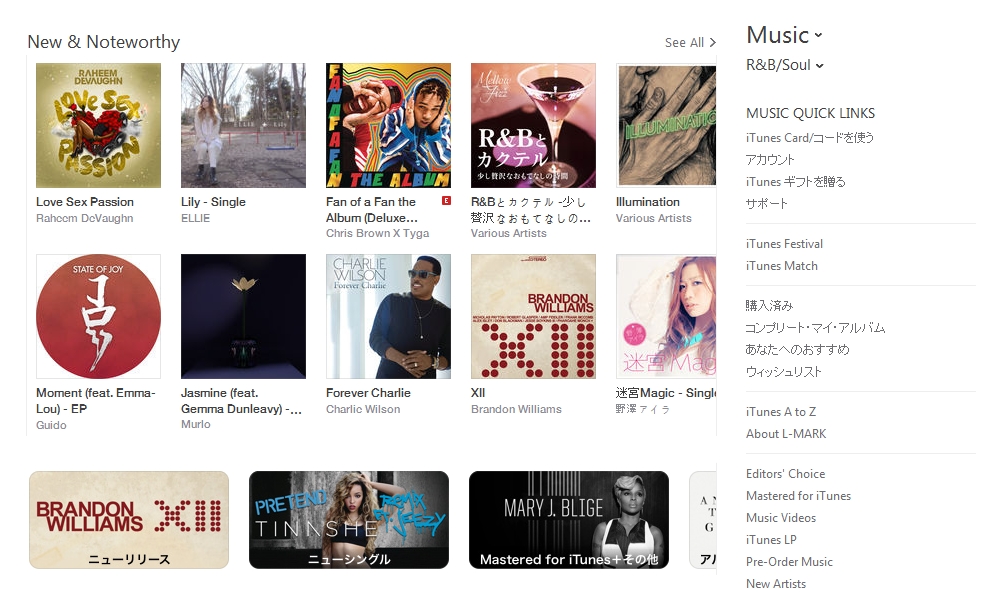998x595 pixels.
Task: Open the Forever Charlie album artwork
Action: pyautogui.click(x=388, y=316)
